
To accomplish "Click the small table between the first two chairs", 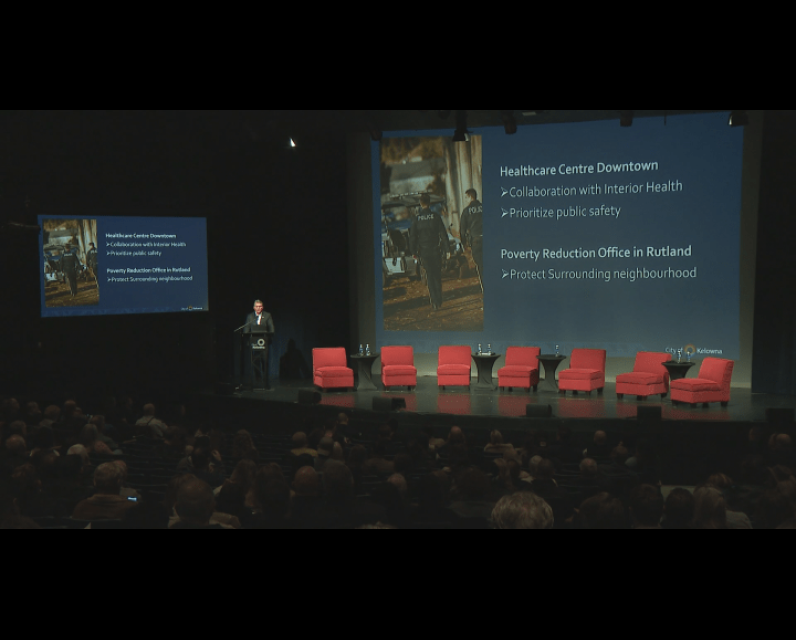I will (364, 367).
